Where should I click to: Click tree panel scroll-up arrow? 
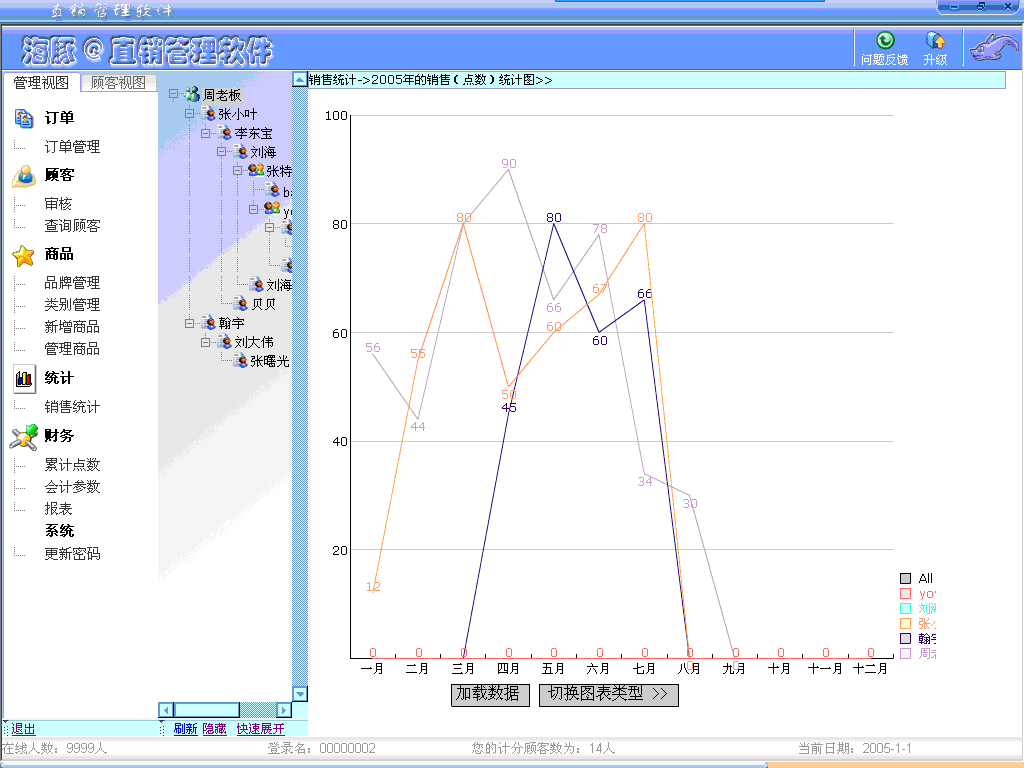click(300, 80)
